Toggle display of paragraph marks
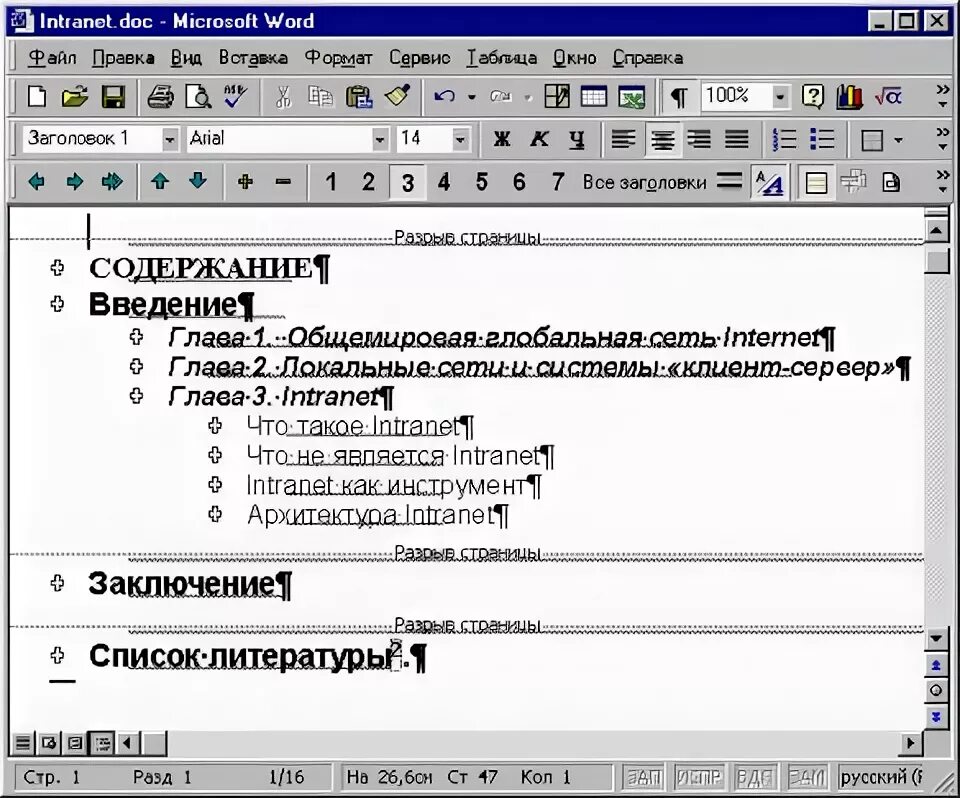Viewport: 960px width, 798px height. click(x=679, y=97)
